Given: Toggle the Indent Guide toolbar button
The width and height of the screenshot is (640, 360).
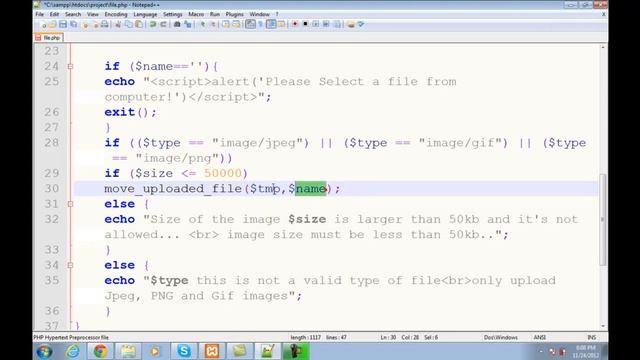Looking at the screenshot, I should coord(271,24).
